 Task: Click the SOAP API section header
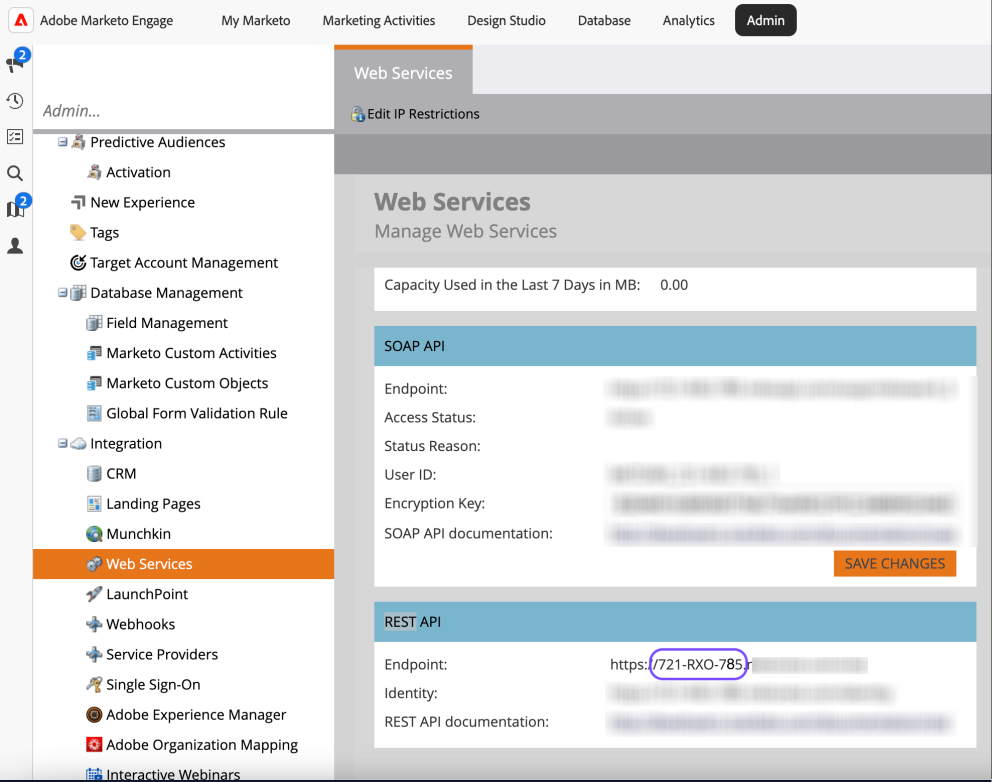pyautogui.click(x=675, y=346)
